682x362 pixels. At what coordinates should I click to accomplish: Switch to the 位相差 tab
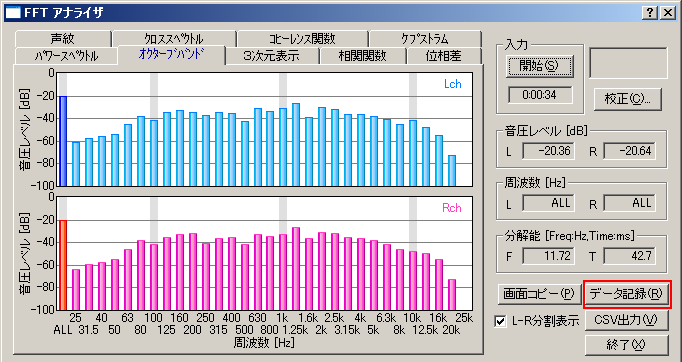pos(444,56)
